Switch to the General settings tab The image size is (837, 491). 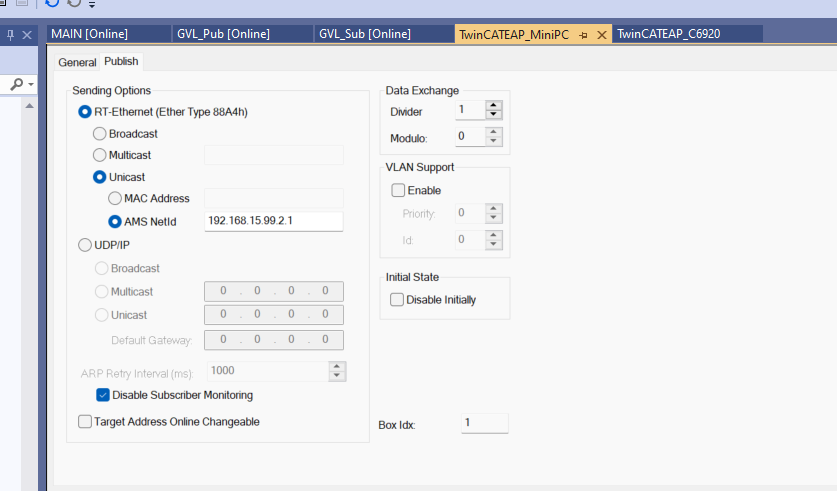point(77,62)
